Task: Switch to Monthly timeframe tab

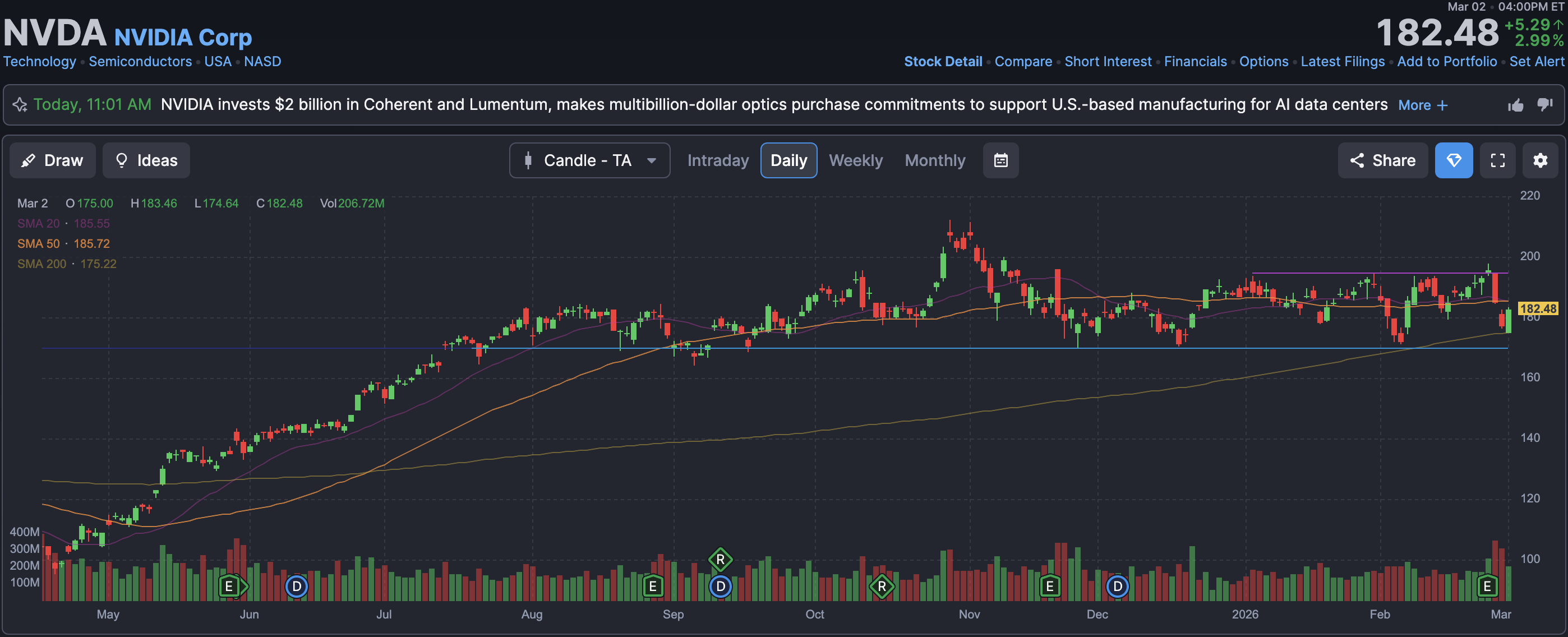Action: (934, 160)
